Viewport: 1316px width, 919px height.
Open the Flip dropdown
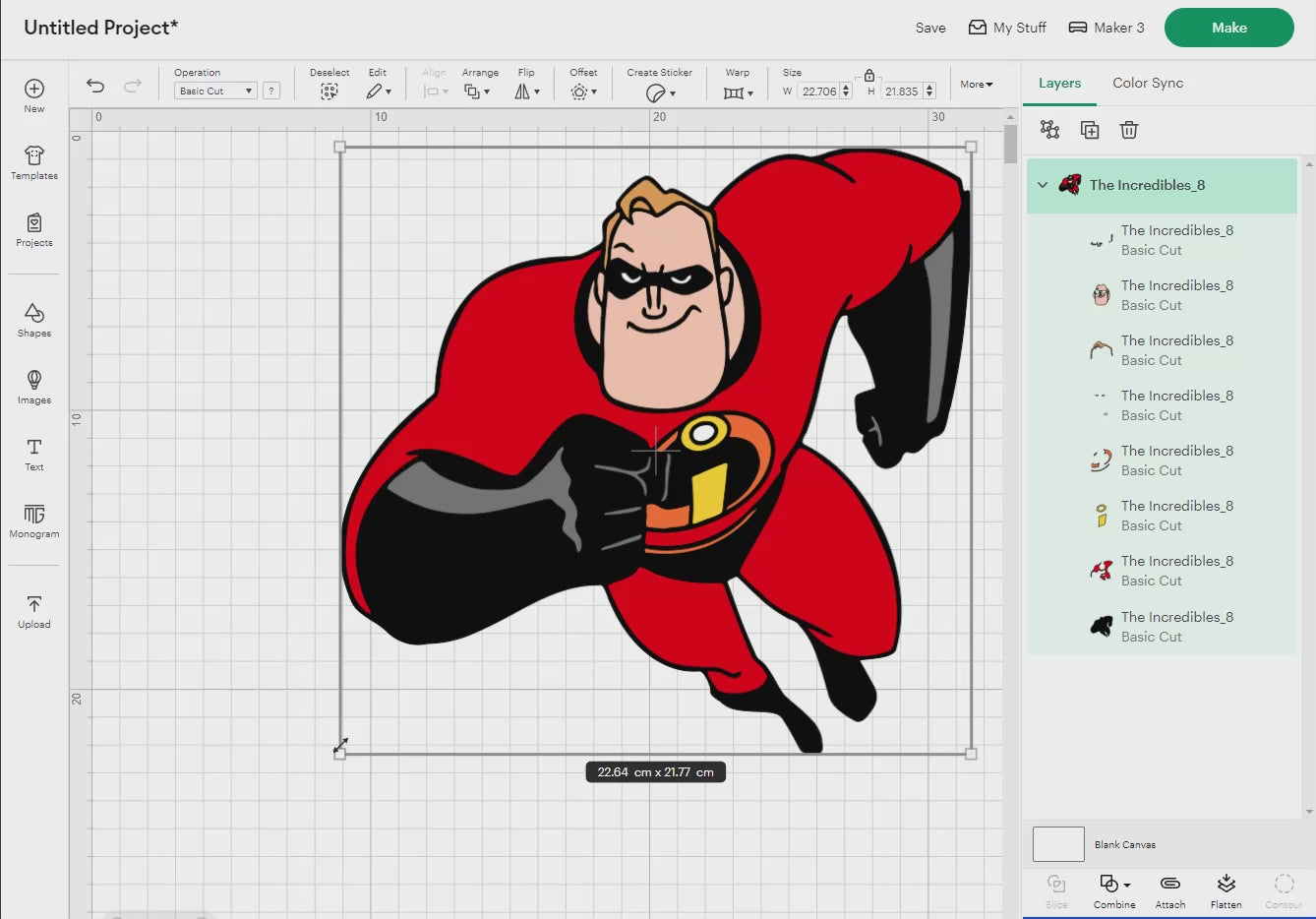pos(527,92)
